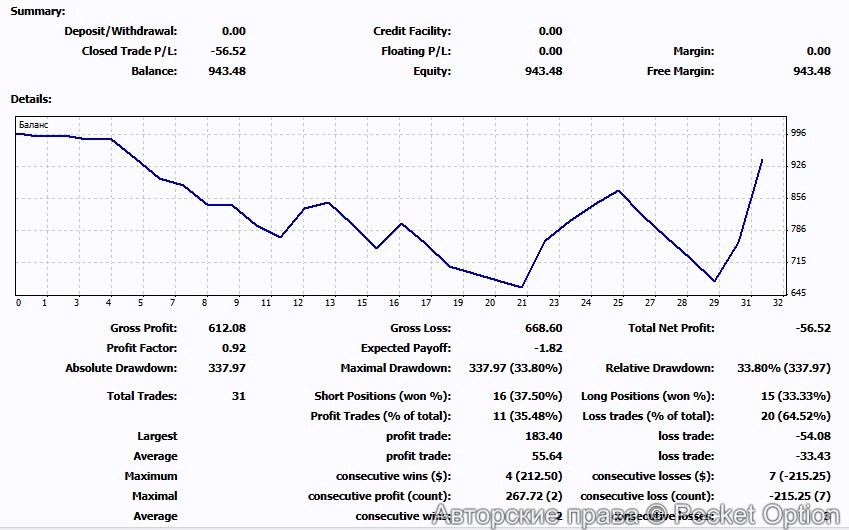
Task: Select the Closed Trade P/L value -56.52
Action: click(x=229, y=51)
